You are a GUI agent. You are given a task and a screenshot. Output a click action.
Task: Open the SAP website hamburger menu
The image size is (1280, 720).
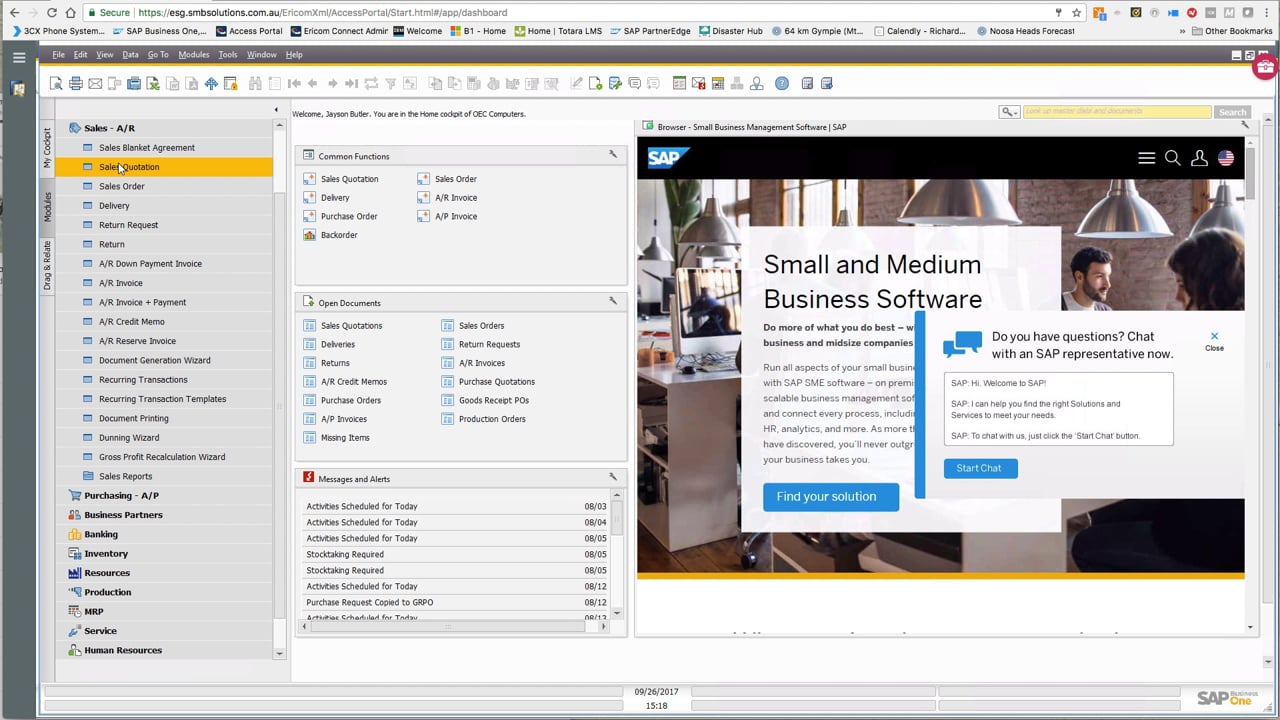click(x=1146, y=158)
